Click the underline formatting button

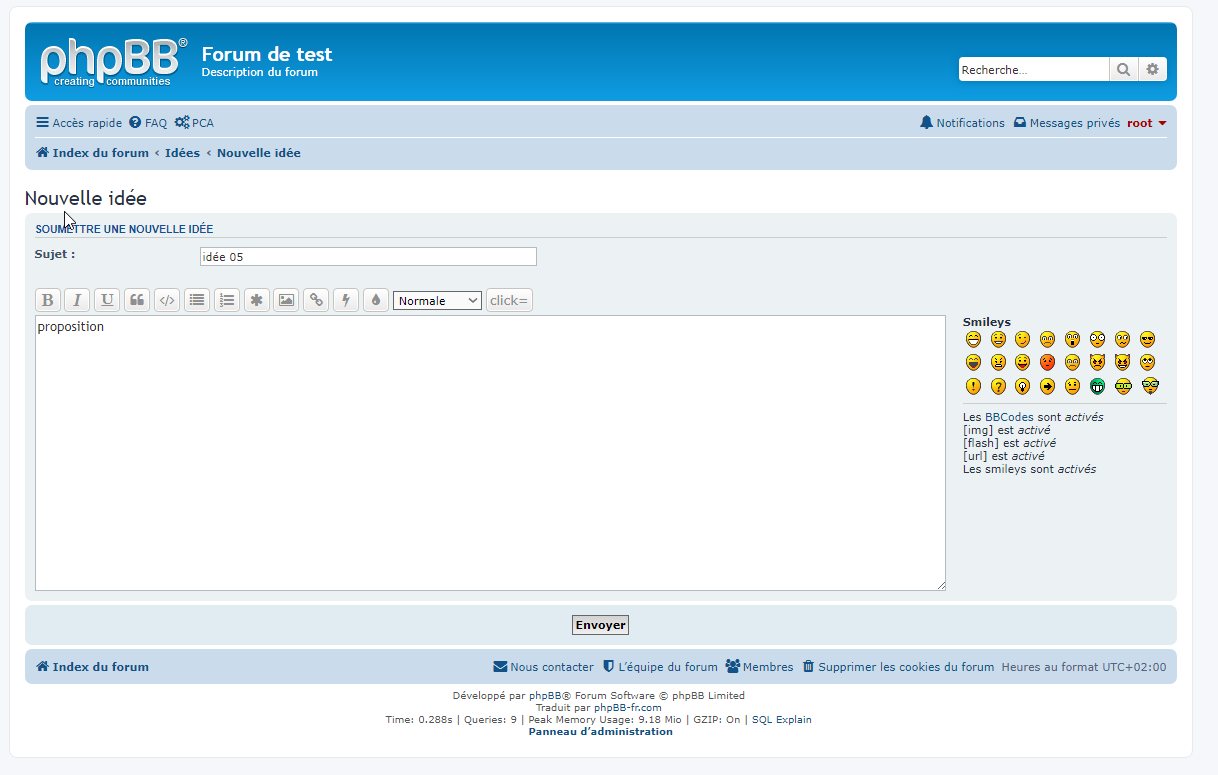click(x=107, y=300)
